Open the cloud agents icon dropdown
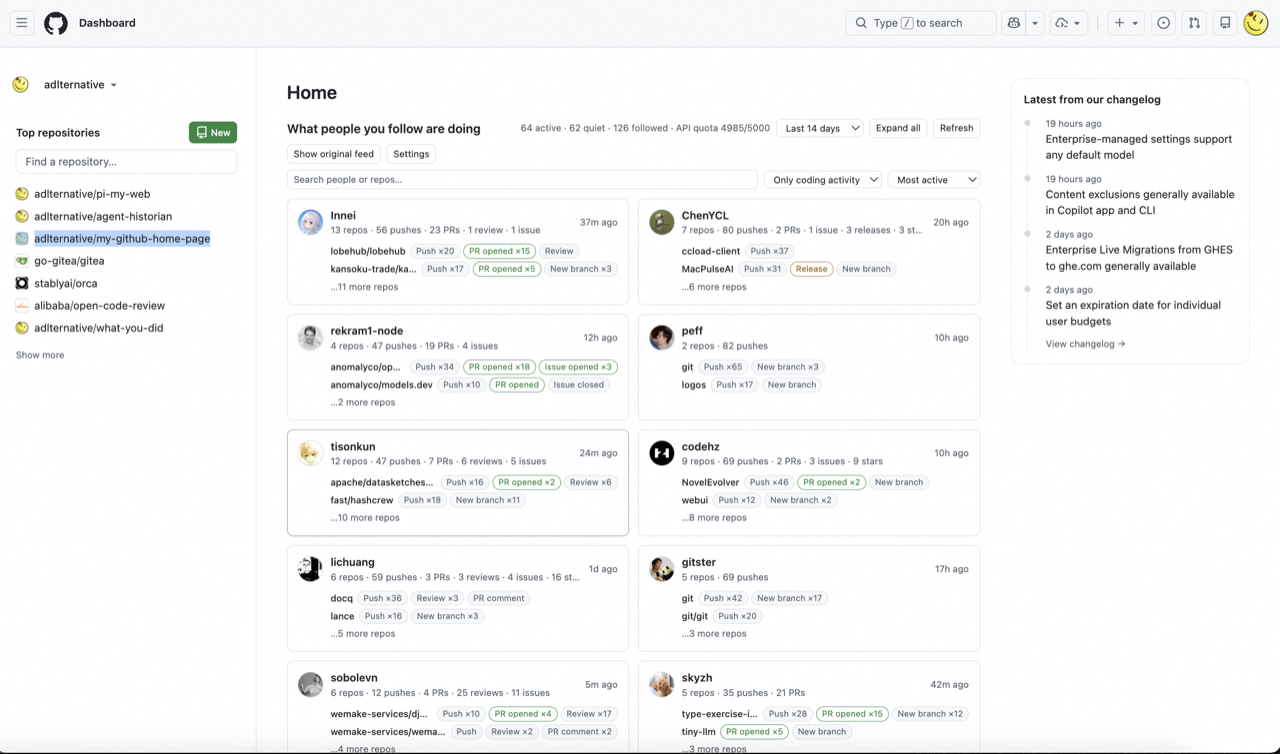 1069,23
